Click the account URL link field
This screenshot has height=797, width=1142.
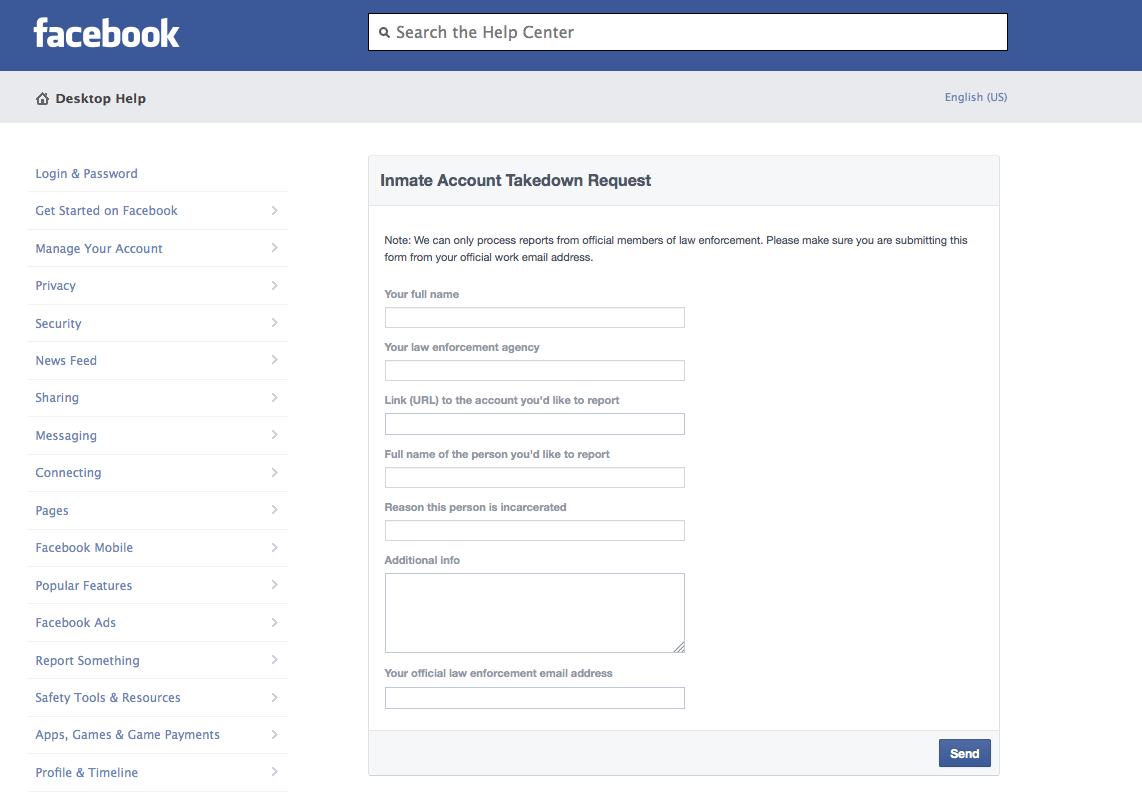[x=534, y=424]
